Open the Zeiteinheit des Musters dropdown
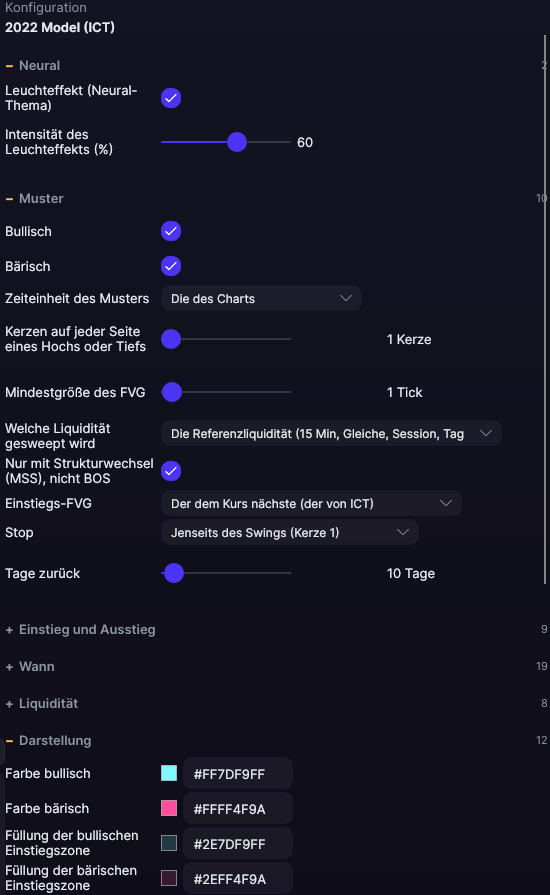The width and height of the screenshot is (550, 895). coord(261,299)
